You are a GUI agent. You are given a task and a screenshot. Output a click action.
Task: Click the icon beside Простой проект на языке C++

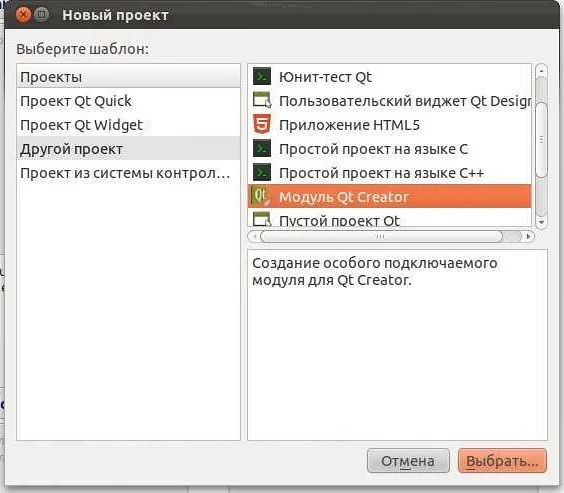coord(261,172)
